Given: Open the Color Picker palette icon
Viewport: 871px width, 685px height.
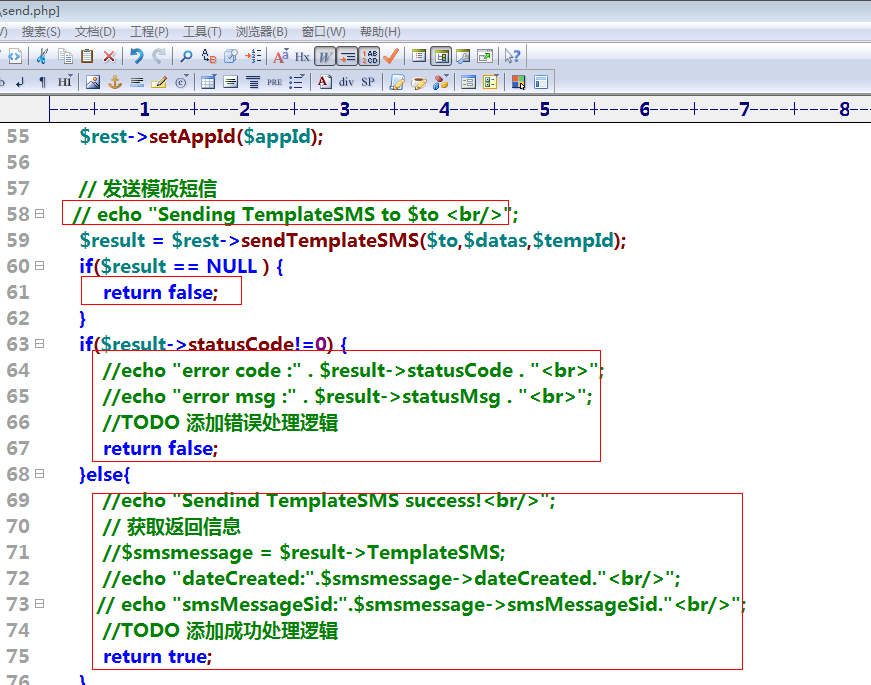Looking at the screenshot, I should 518,82.
